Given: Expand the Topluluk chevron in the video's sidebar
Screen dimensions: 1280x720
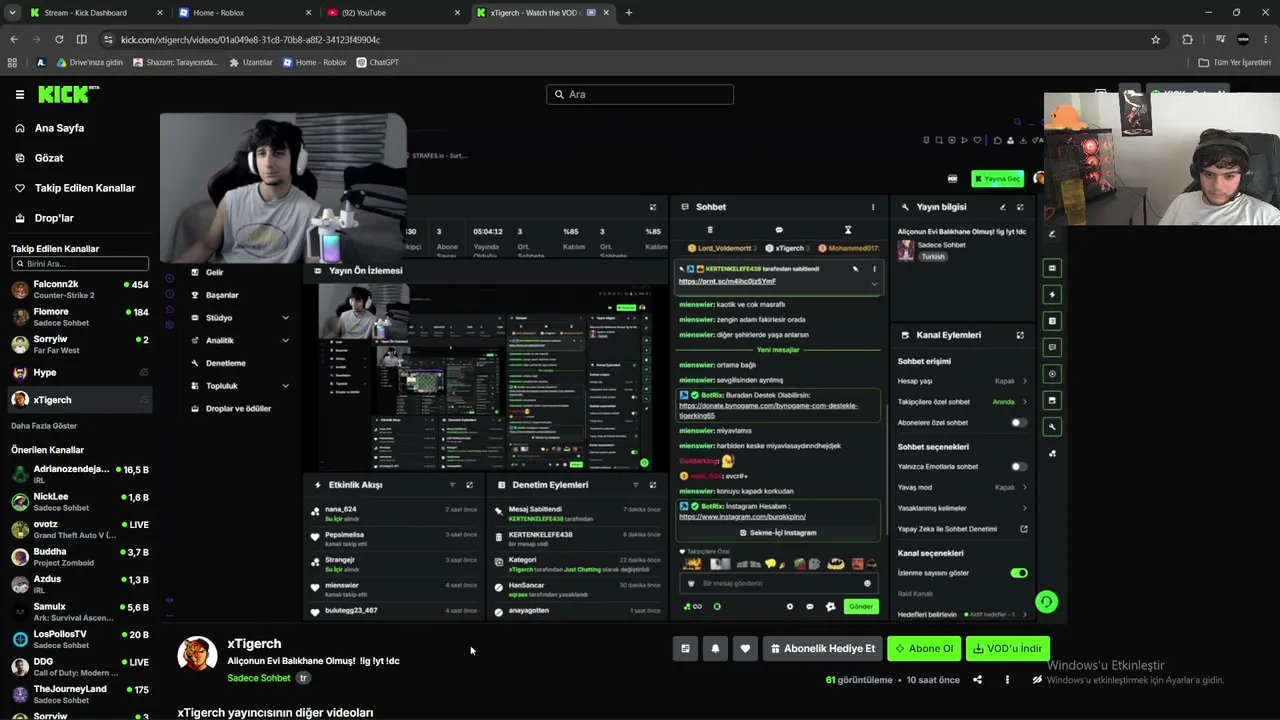Looking at the screenshot, I should pyautogui.click(x=285, y=386).
